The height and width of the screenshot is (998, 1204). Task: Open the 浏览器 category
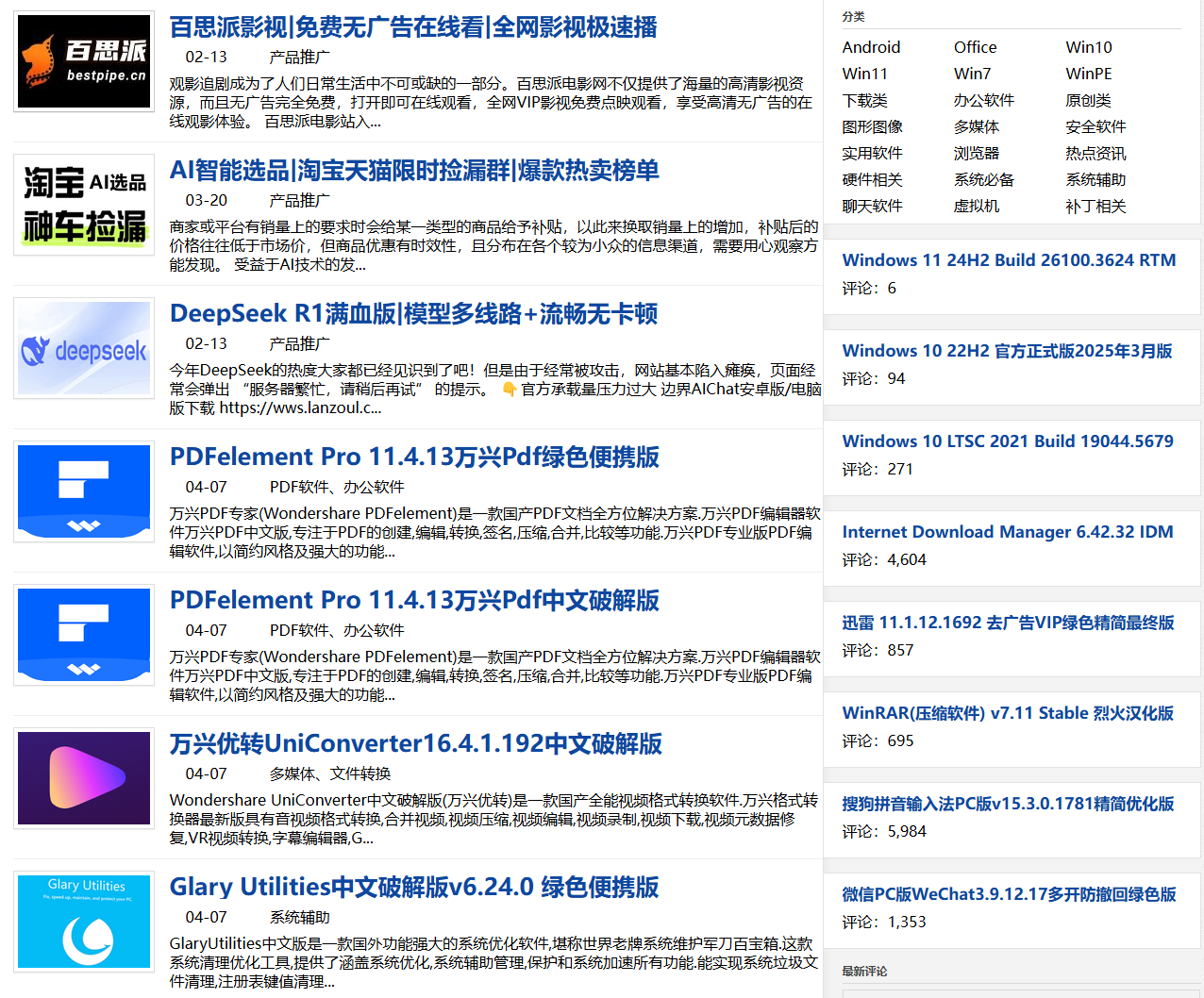click(977, 153)
